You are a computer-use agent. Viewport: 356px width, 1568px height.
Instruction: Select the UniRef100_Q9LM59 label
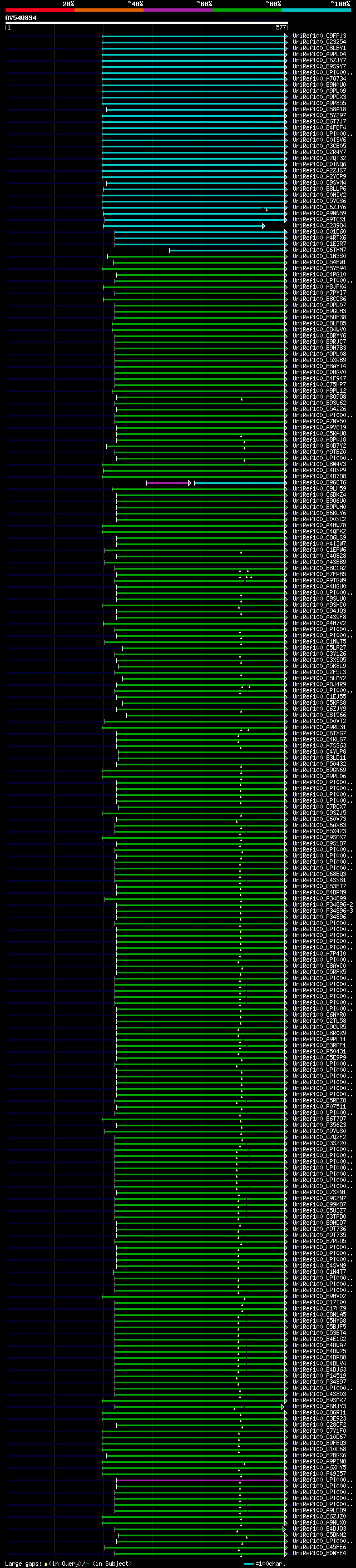tap(319, 489)
